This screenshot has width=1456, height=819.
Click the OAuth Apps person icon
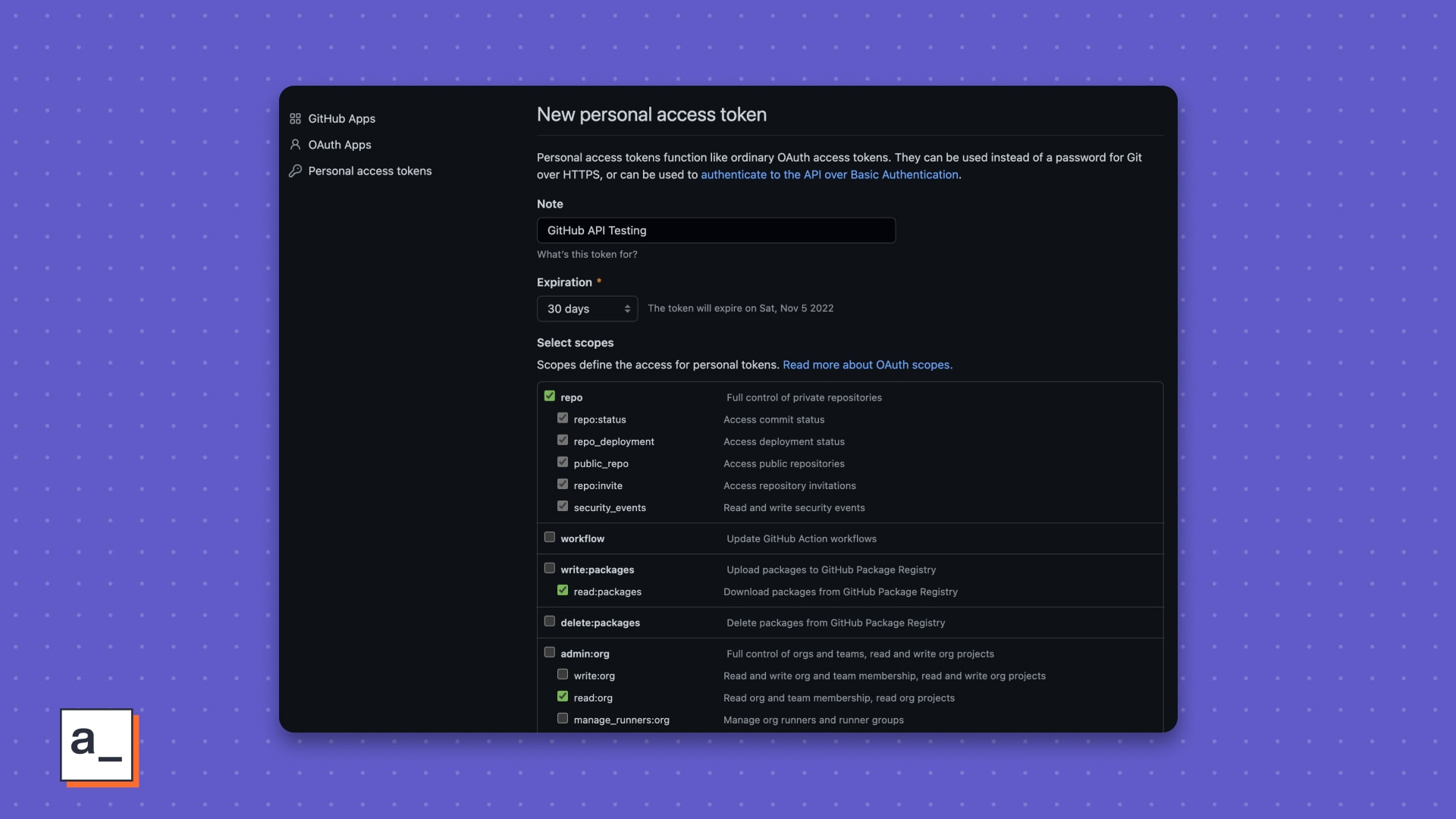click(x=295, y=144)
